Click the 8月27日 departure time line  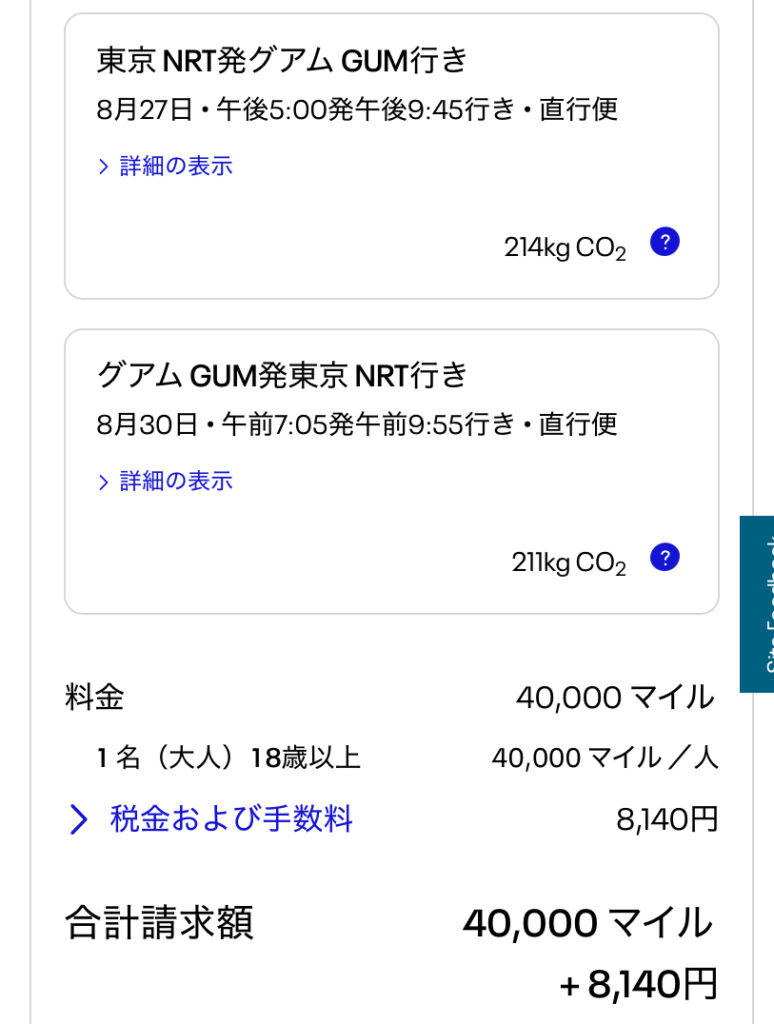[x=357, y=109]
